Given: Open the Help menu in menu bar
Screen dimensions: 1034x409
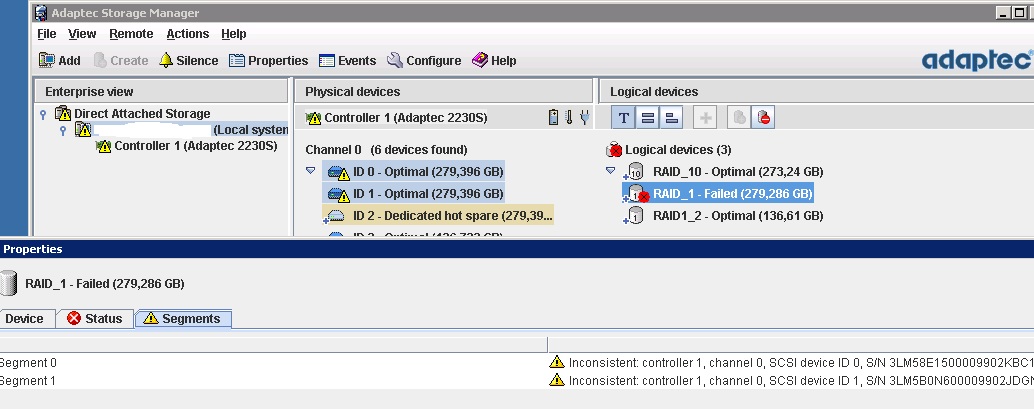Looking at the screenshot, I should pyautogui.click(x=233, y=34).
